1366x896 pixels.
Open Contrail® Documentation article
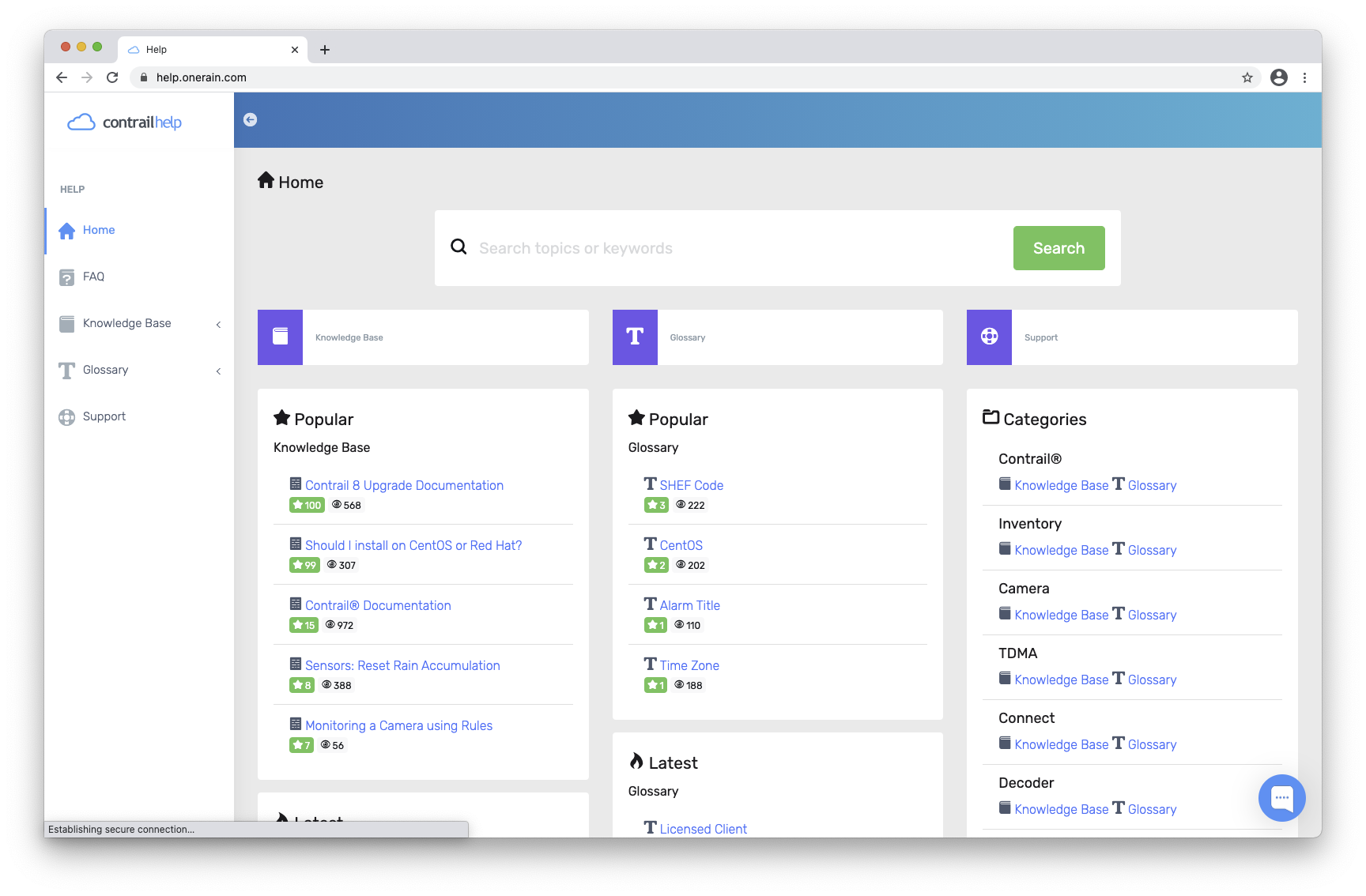[378, 605]
